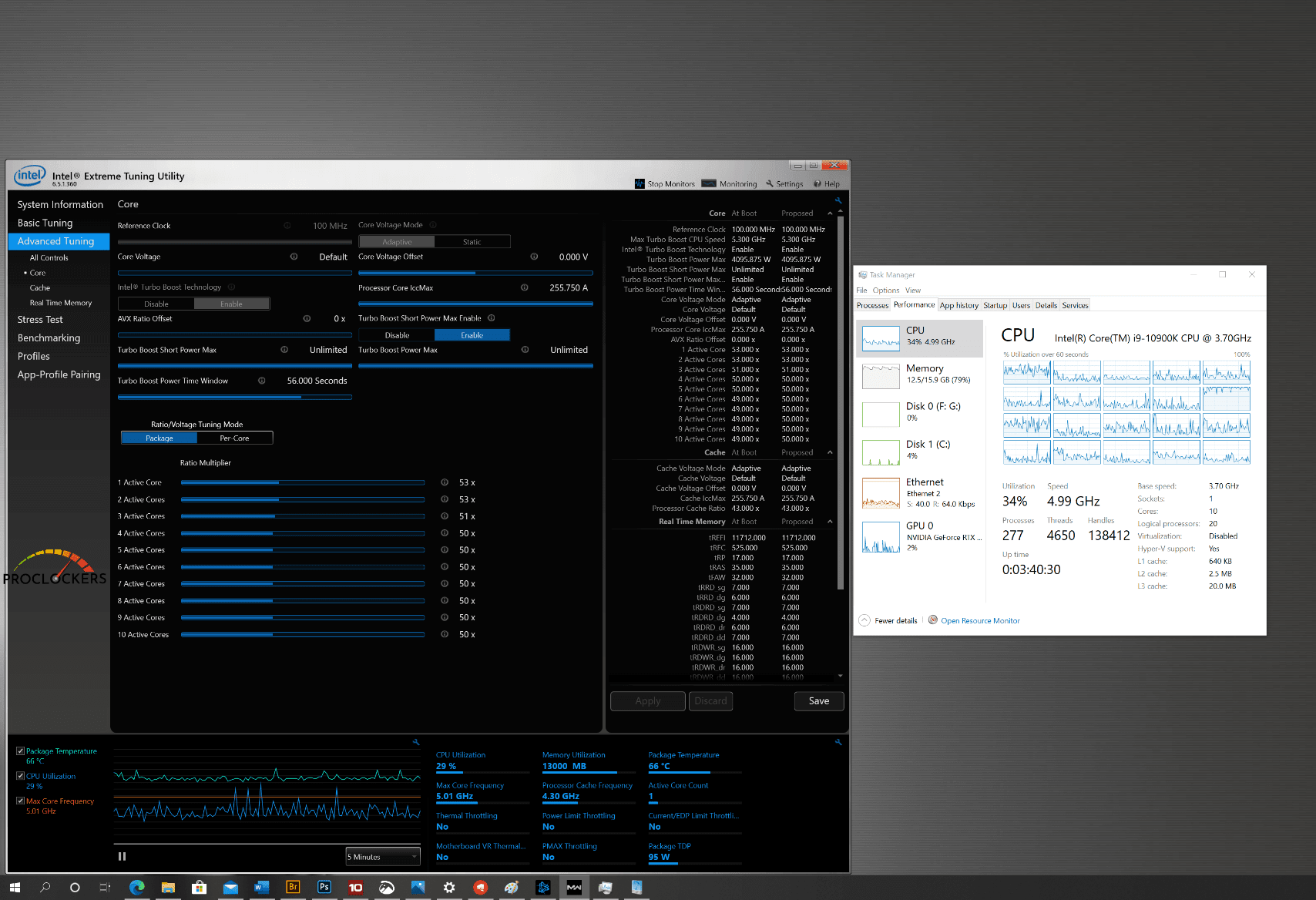Open the Mail app from the taskbar

(x=230, y=887)
